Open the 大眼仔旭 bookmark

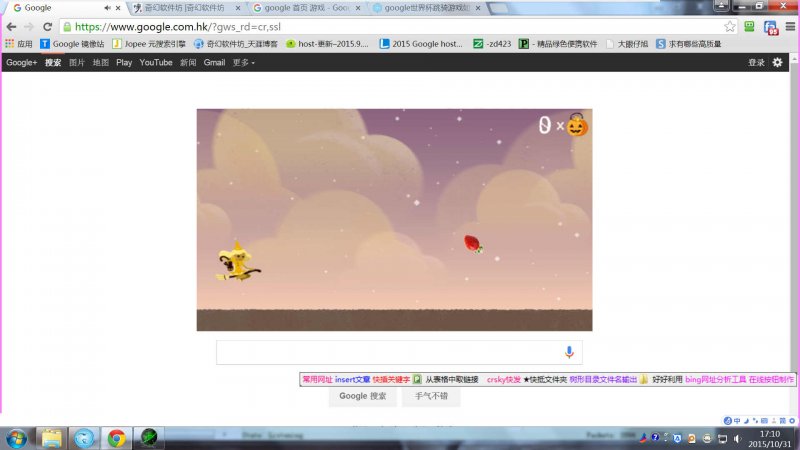[627, 44]
